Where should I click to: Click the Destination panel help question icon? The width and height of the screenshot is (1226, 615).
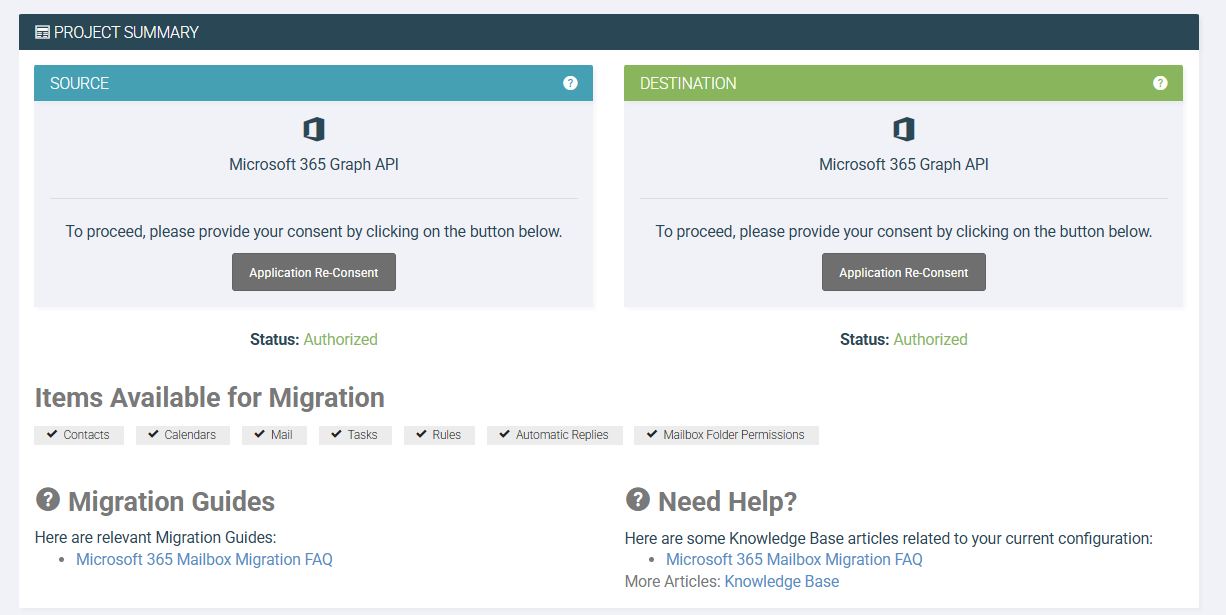tap(1160, 83)
